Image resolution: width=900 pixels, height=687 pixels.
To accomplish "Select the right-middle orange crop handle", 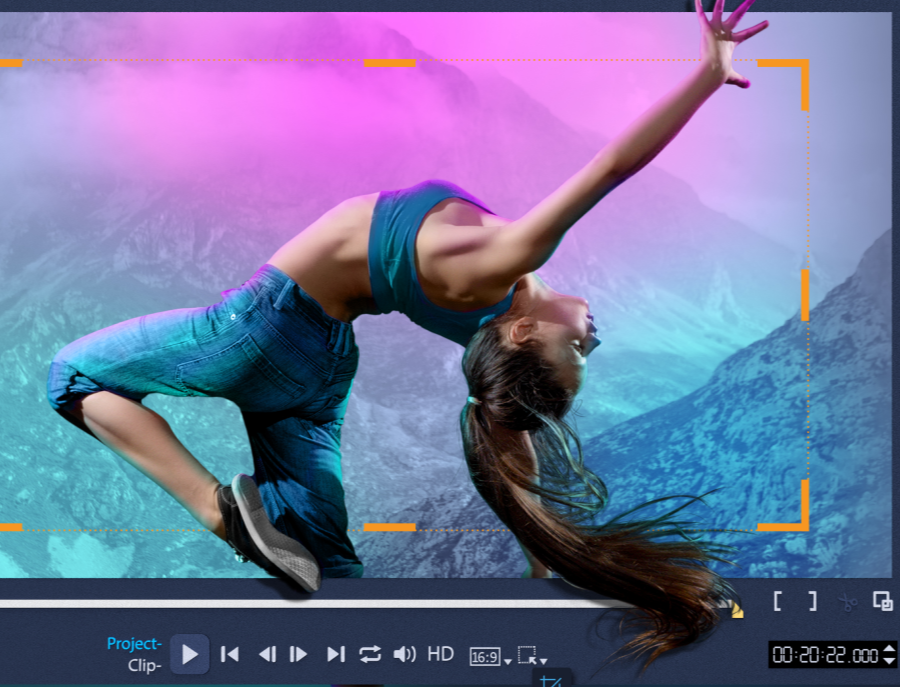I will point(805,295).
